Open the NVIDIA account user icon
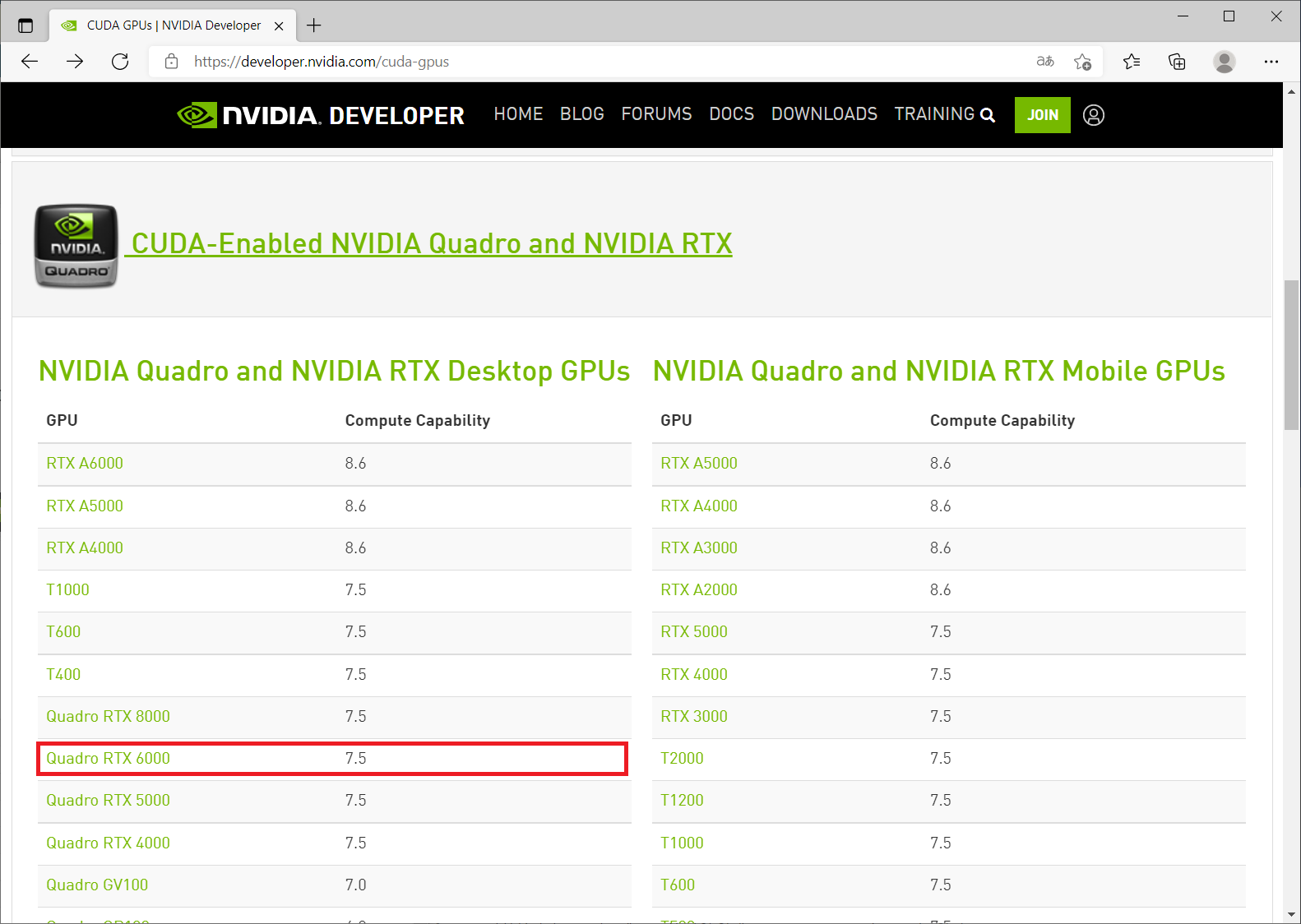 1094,115
